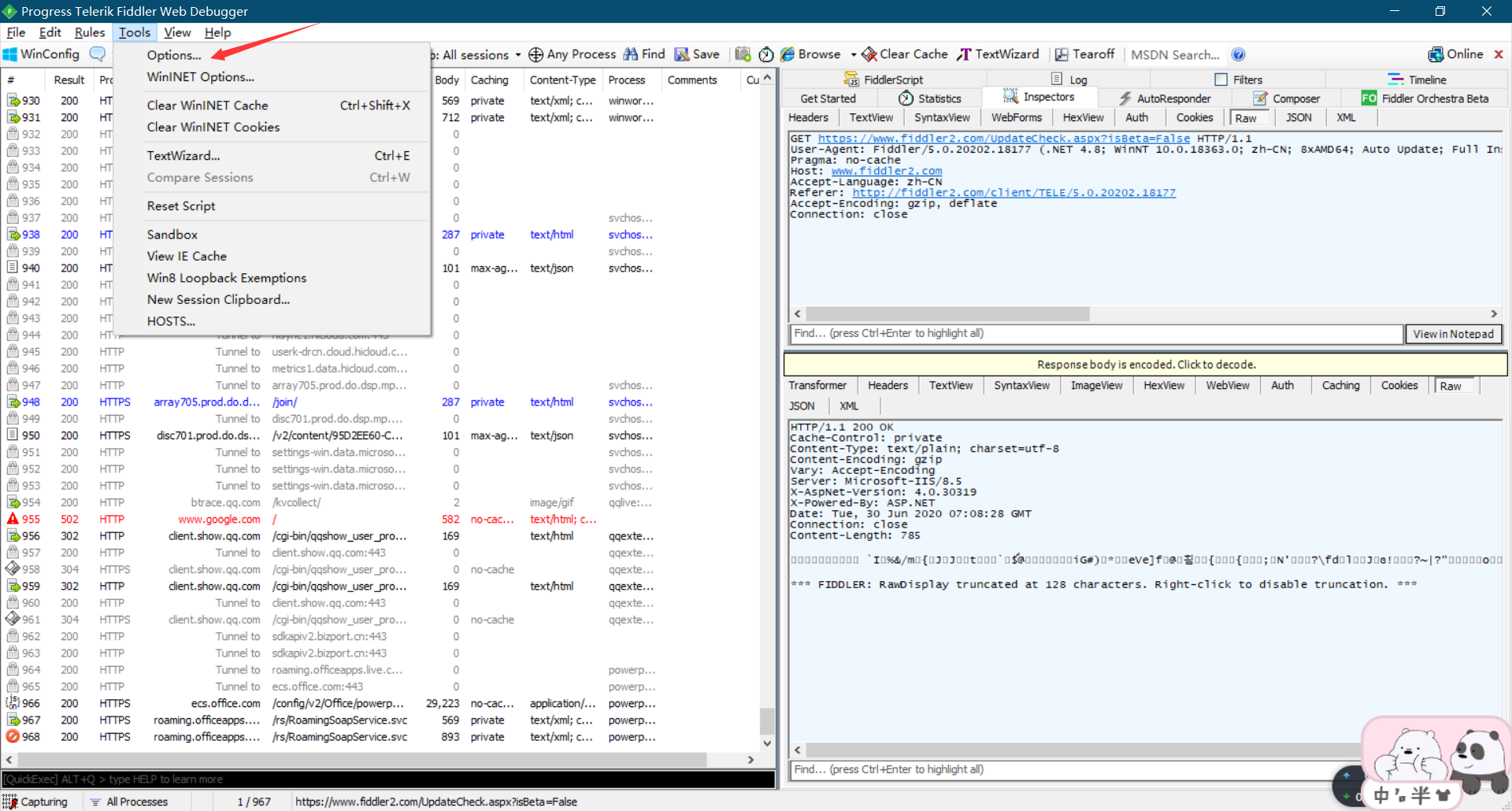1512x811 pixels.
Task: Open the Composer tab
Action: pyautogui.click(x=1287, y=98)
